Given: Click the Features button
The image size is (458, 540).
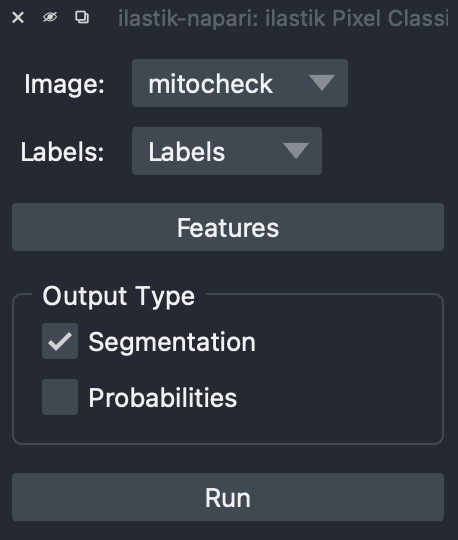Looking at the screenshot, I should (x=228, y=227).
